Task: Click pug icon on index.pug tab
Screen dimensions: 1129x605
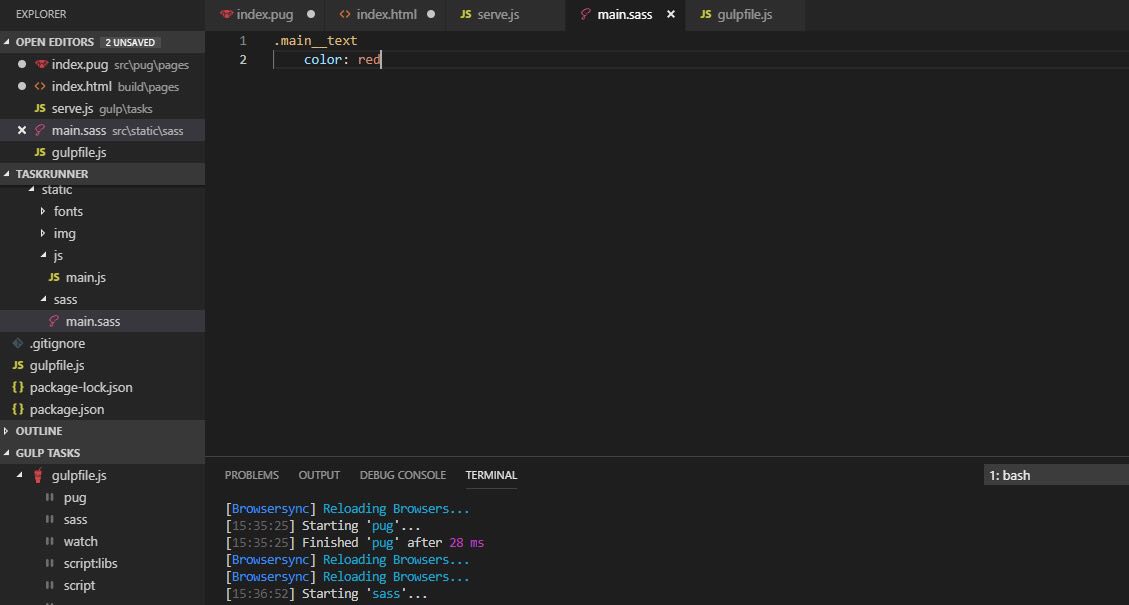Action: click(226, 14)
